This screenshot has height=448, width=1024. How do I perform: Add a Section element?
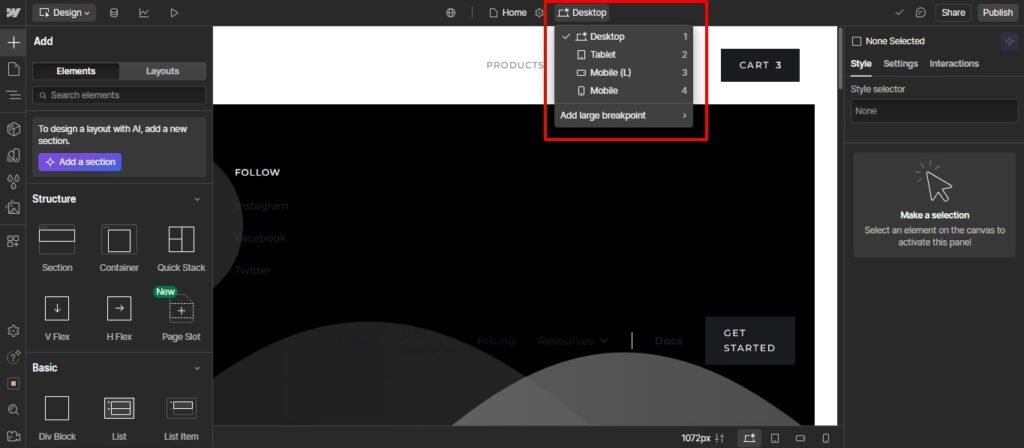coord(57,248)
